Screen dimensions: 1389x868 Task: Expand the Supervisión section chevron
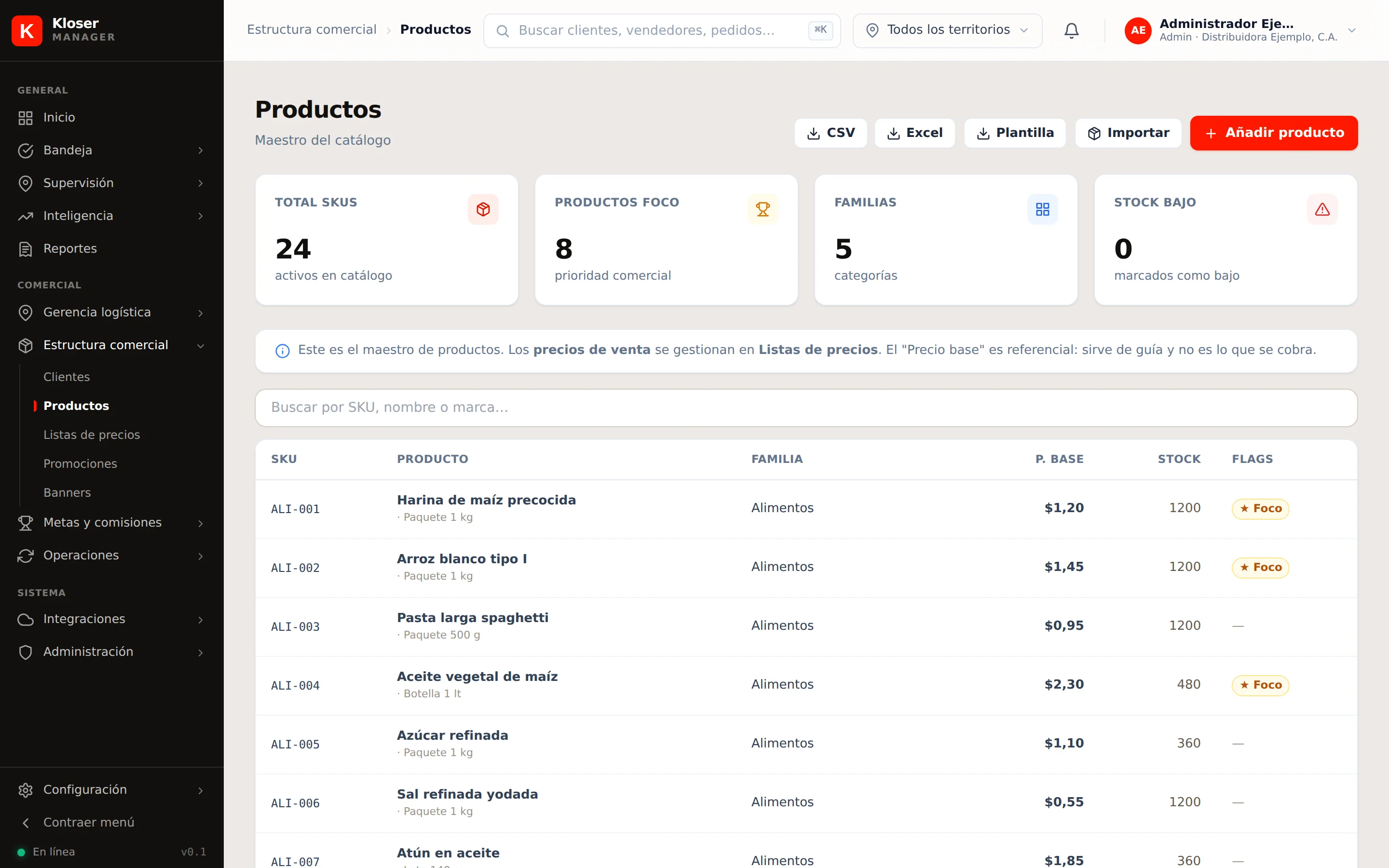pos(200,183)
